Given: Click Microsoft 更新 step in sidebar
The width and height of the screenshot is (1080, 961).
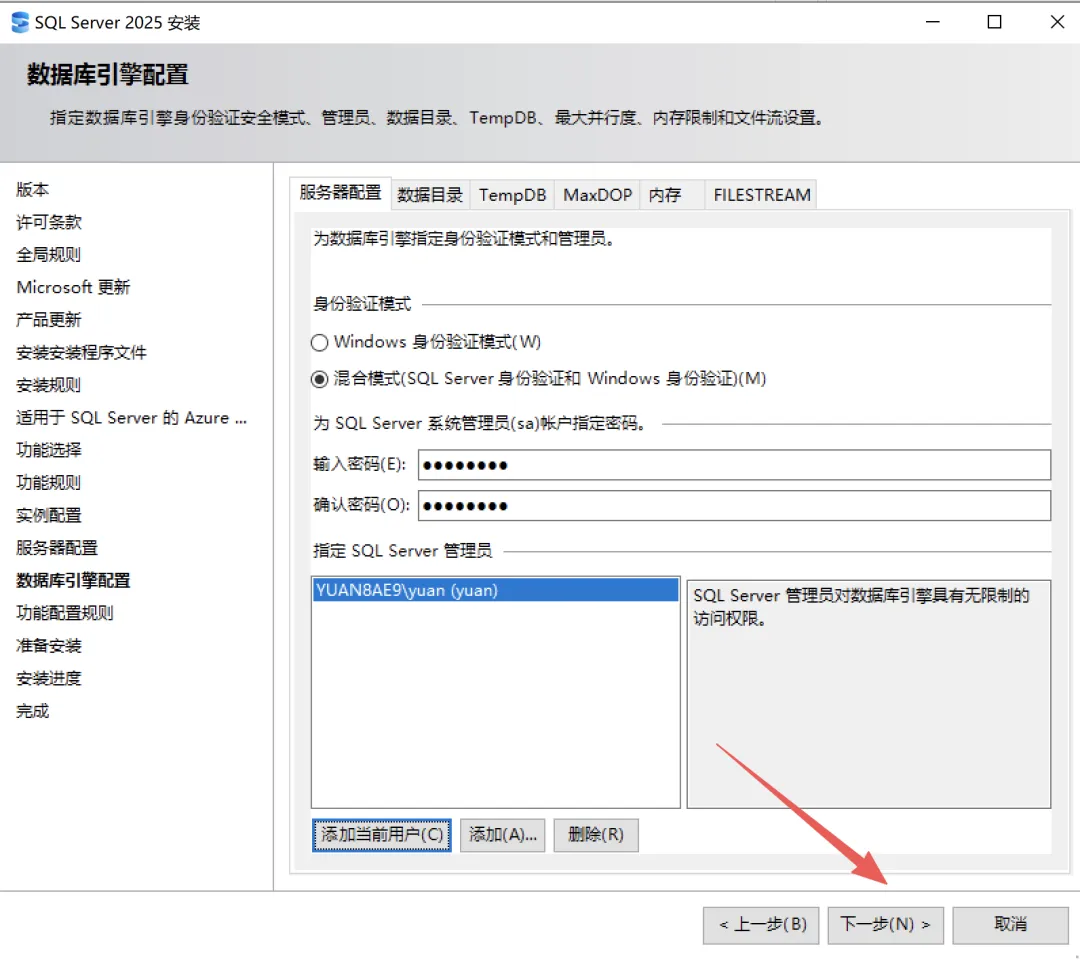Looking at the screenshot, I should (73, 287).
